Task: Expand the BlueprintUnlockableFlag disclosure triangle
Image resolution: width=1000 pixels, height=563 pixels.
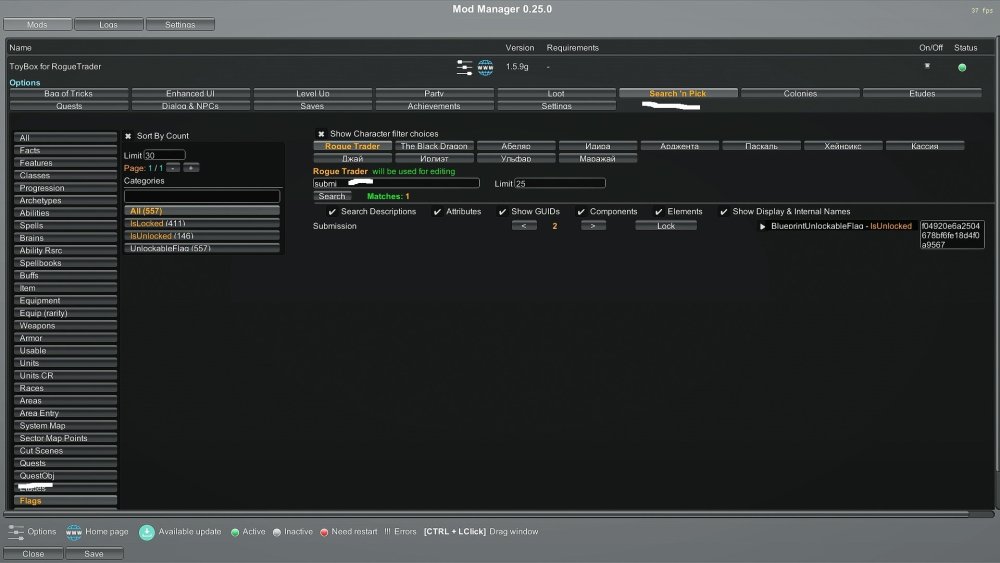Action: click(x=763, y=227)
